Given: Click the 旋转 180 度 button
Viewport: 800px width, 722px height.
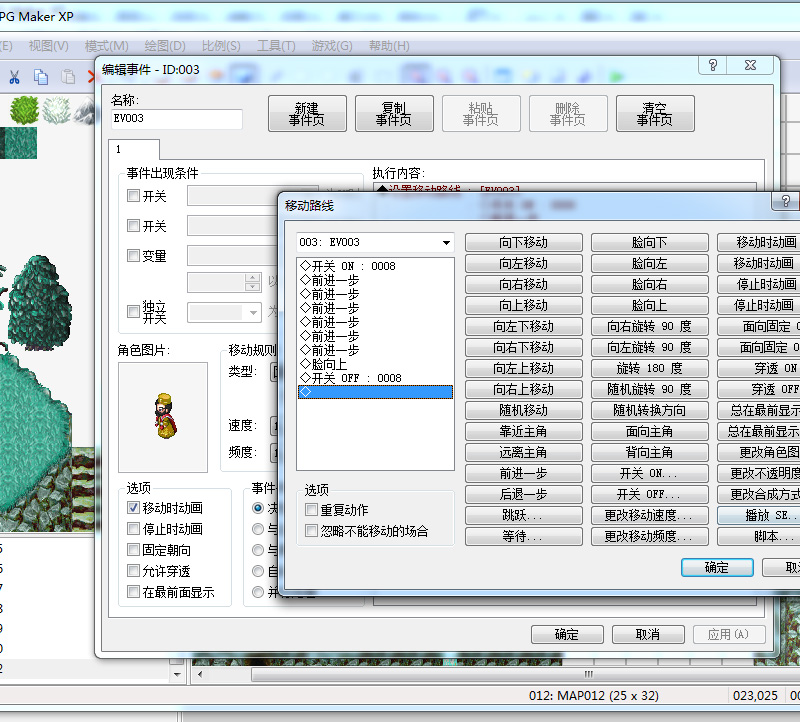Looking at the screenshot, I should (649, 368).
